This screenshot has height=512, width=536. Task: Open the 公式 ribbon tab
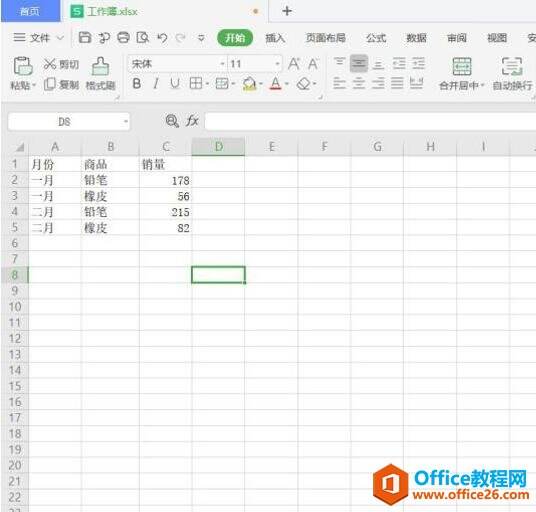[376, 38]
